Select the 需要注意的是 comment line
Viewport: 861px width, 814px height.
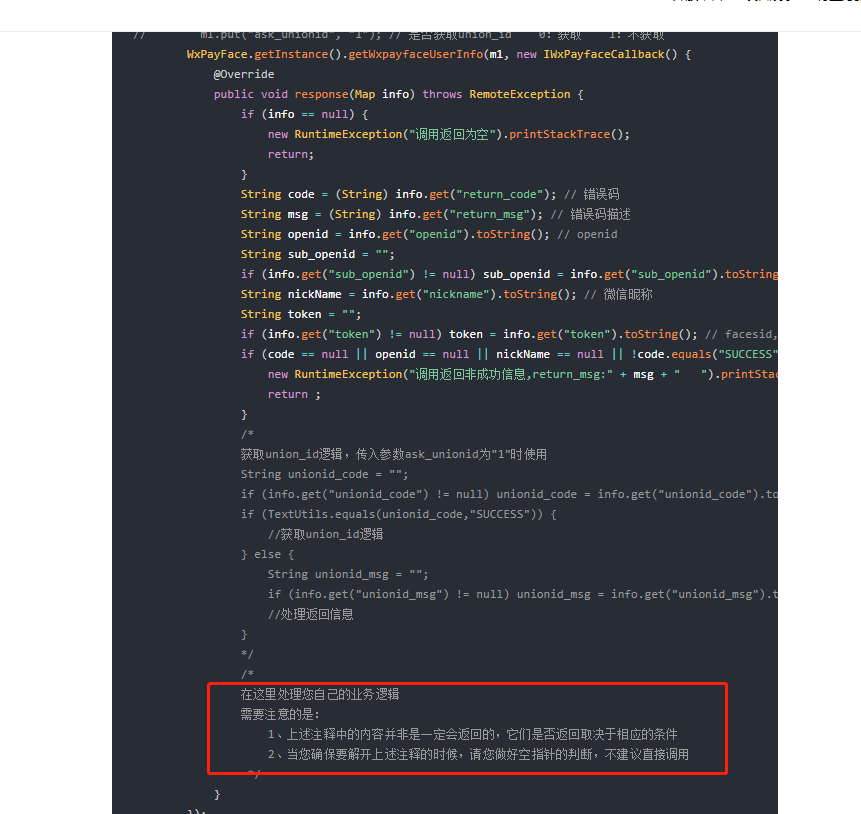[x=280, y=715]
